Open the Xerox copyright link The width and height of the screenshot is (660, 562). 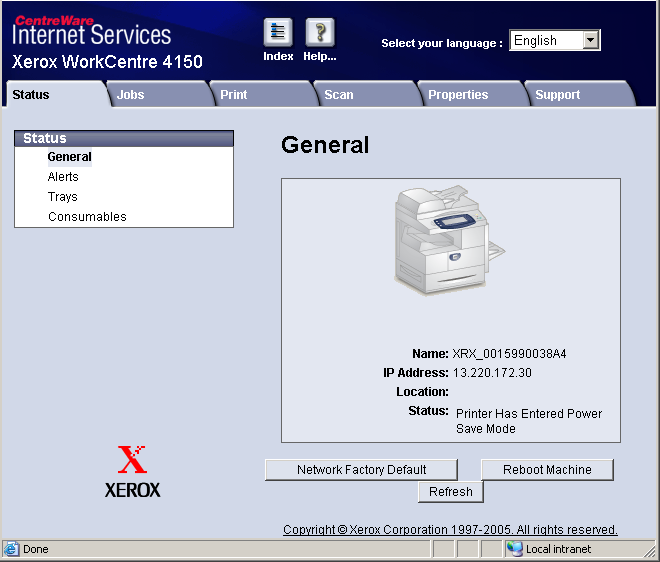tap(450, 530)
